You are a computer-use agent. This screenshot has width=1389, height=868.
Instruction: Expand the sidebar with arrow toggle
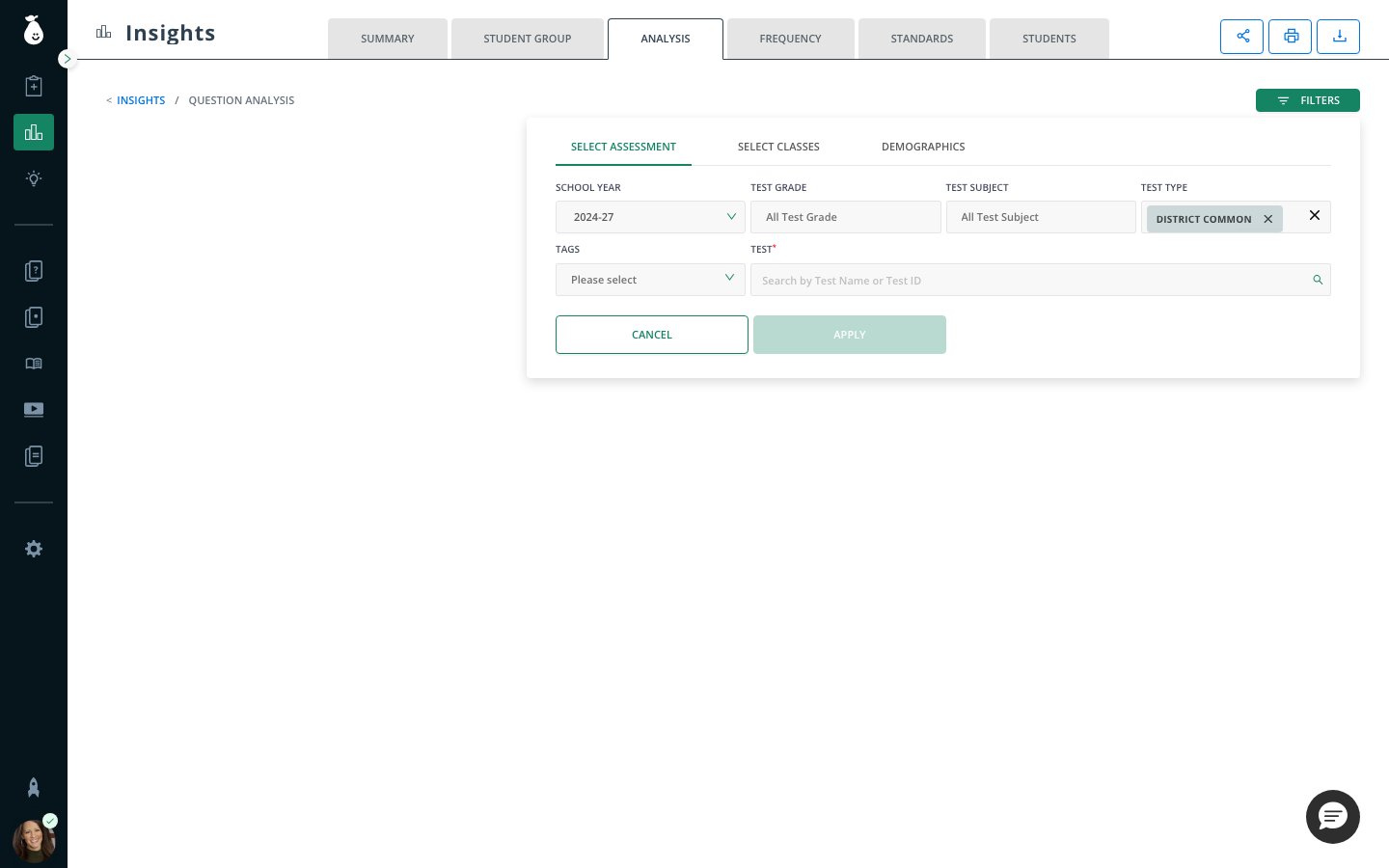tap(67, 59)
